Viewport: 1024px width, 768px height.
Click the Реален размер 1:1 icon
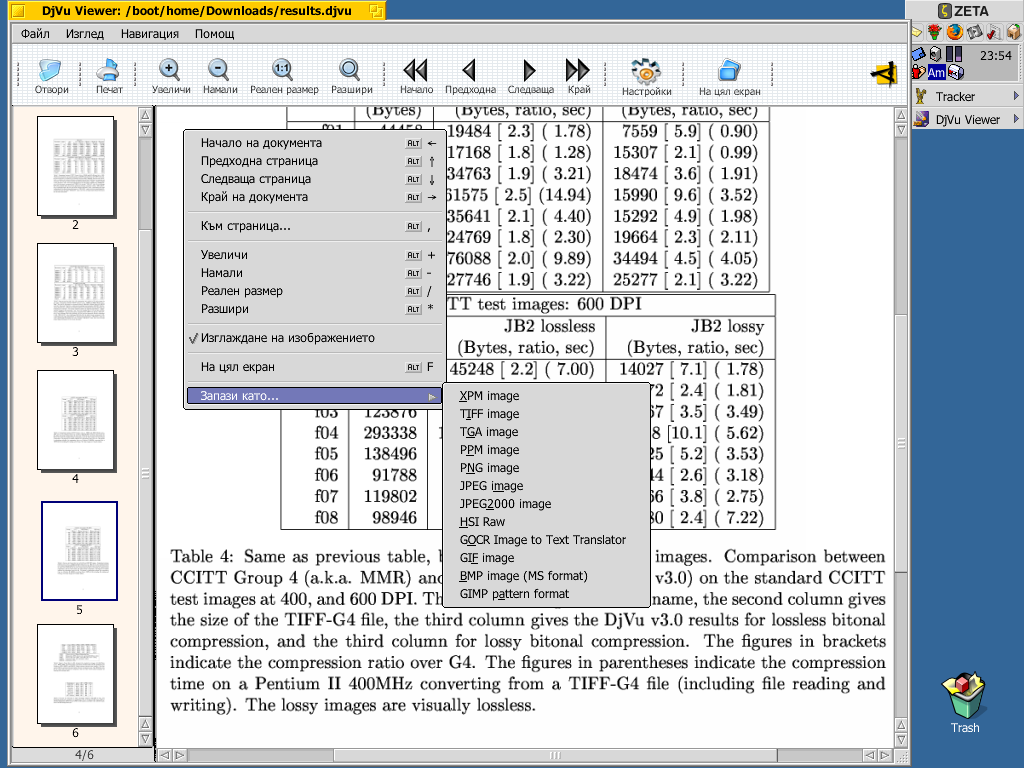coord(283,70)
